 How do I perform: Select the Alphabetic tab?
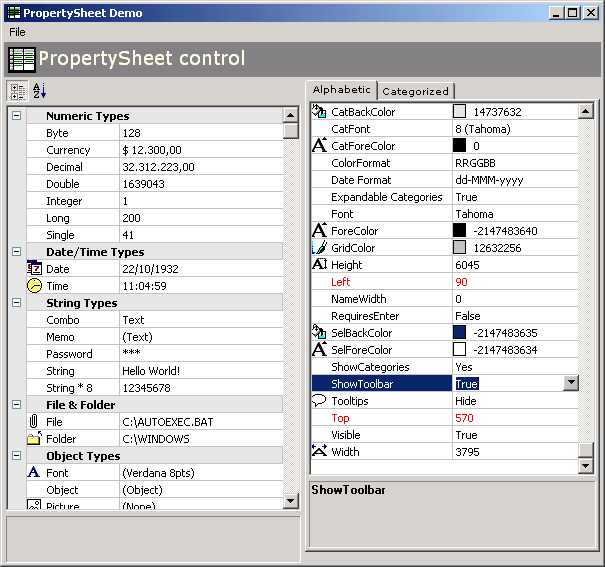point(341,90)
